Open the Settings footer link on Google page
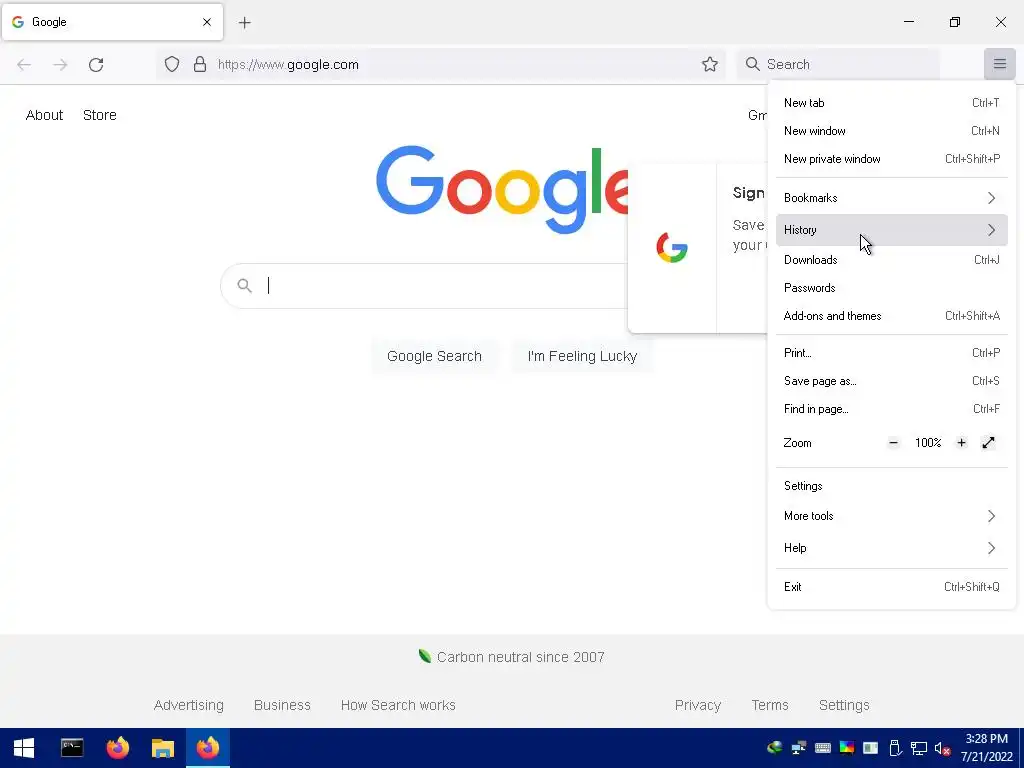The image size is (1024, 768). click(x=844, y=705)
